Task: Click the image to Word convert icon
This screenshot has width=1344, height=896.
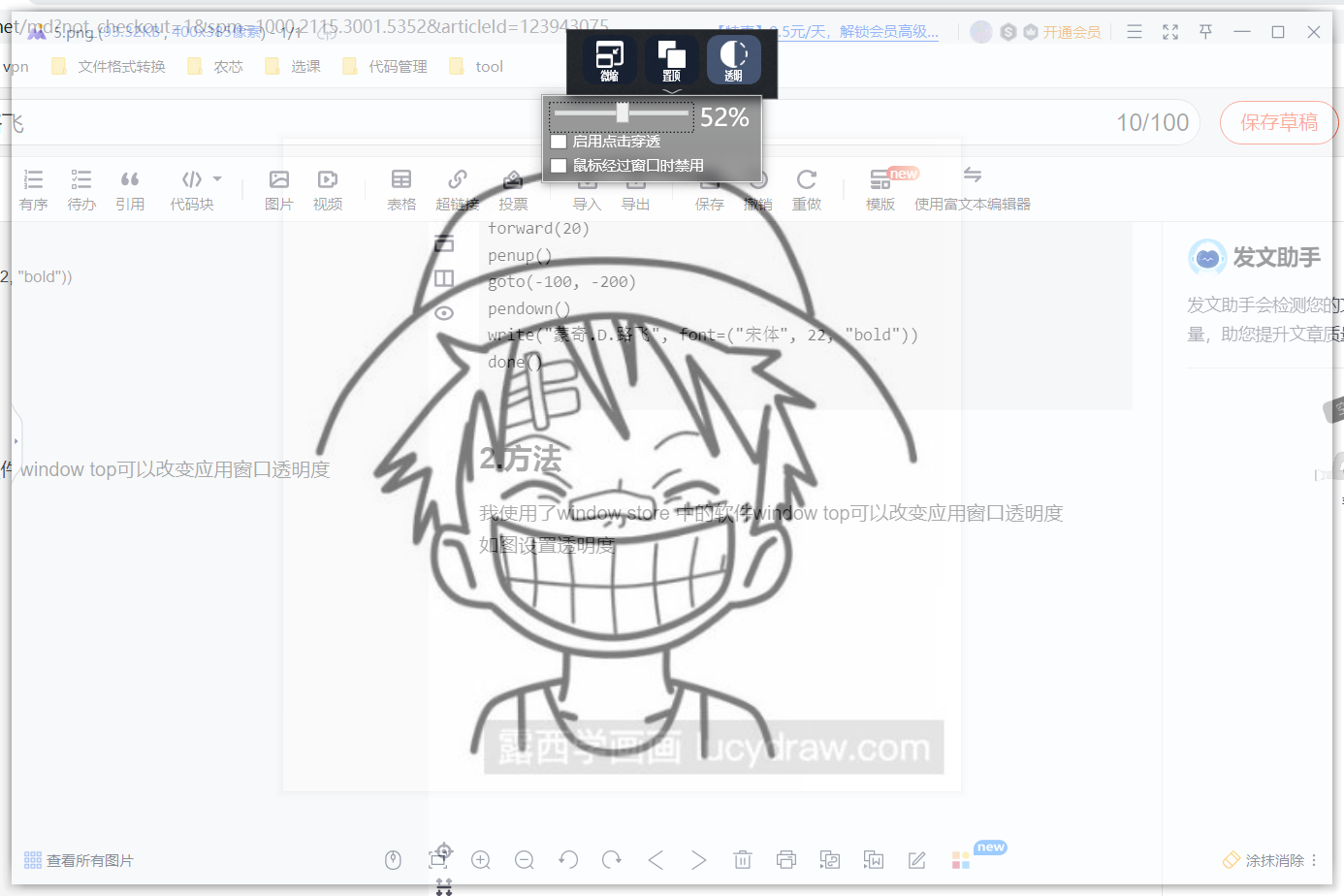Action: coord(874,860)
